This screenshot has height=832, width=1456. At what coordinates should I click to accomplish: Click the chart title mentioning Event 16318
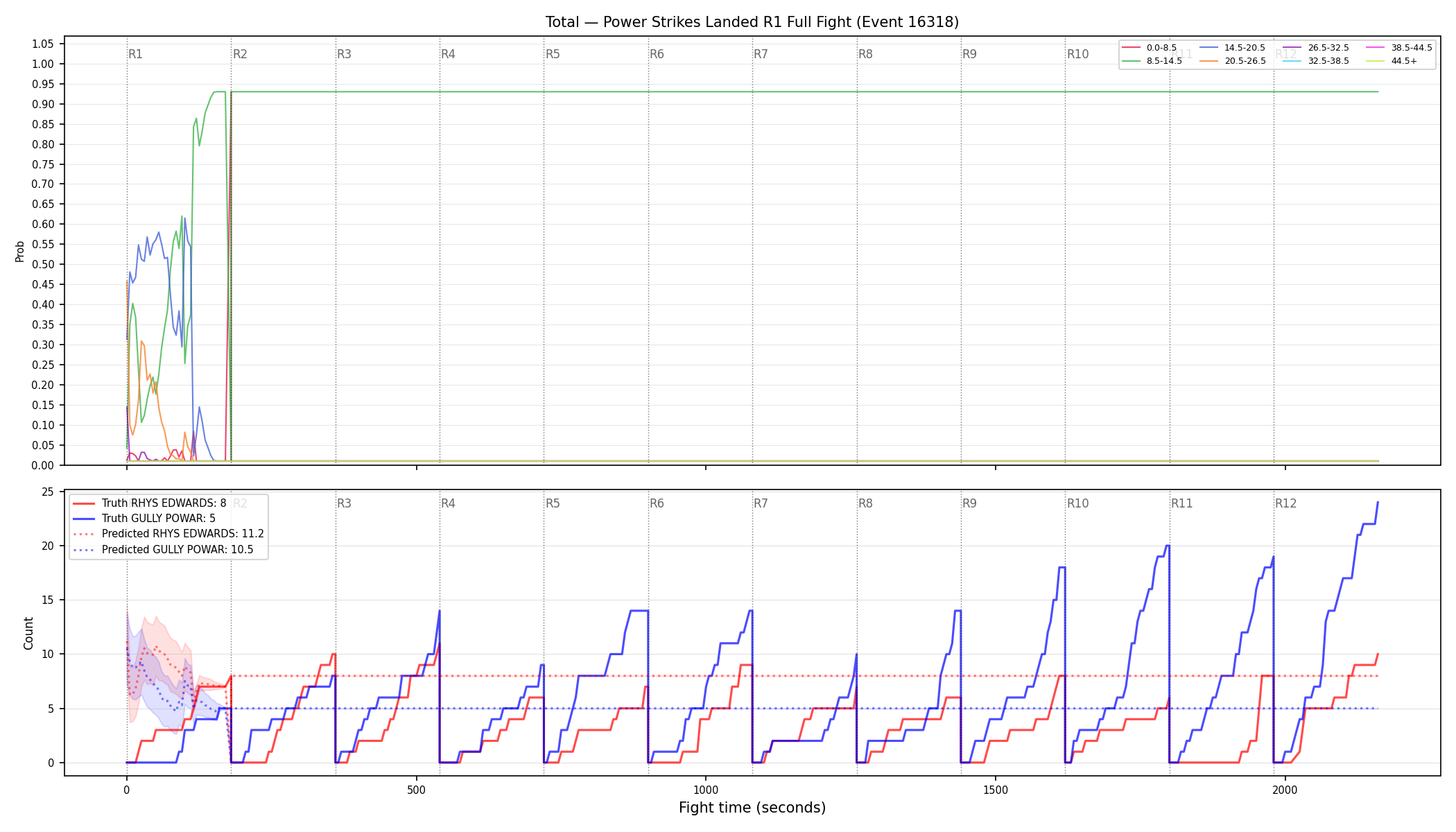coord(752,22)
